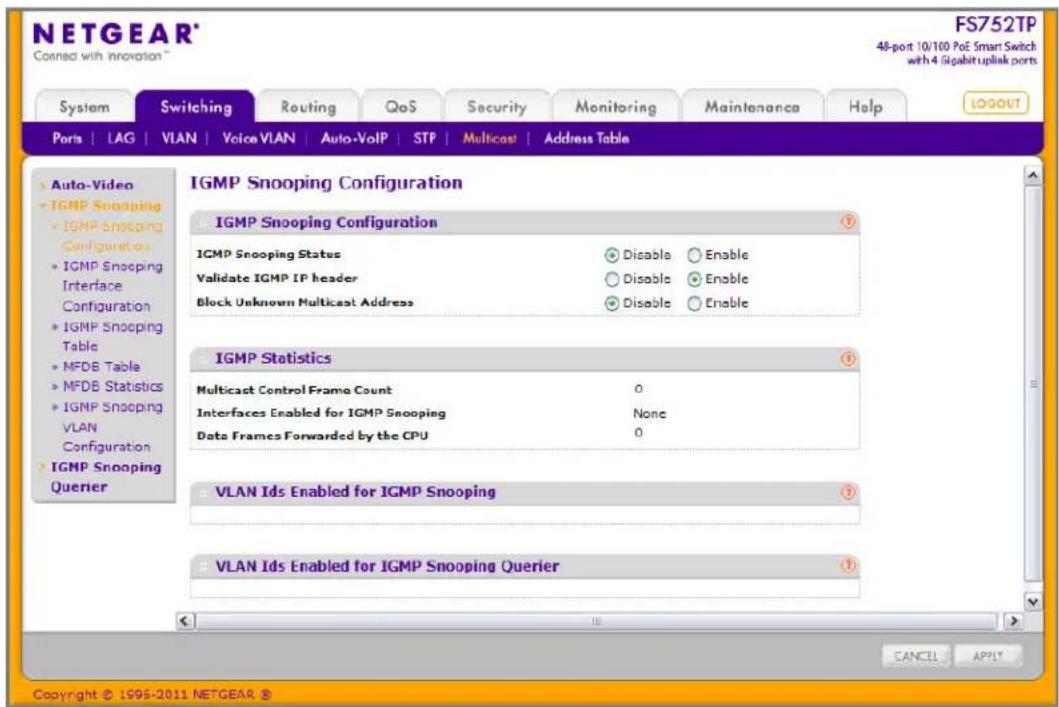This screenshot has width=1059, height=707.
Task: Go to the VLAN submenu
Action: click(x=179, y=138)
